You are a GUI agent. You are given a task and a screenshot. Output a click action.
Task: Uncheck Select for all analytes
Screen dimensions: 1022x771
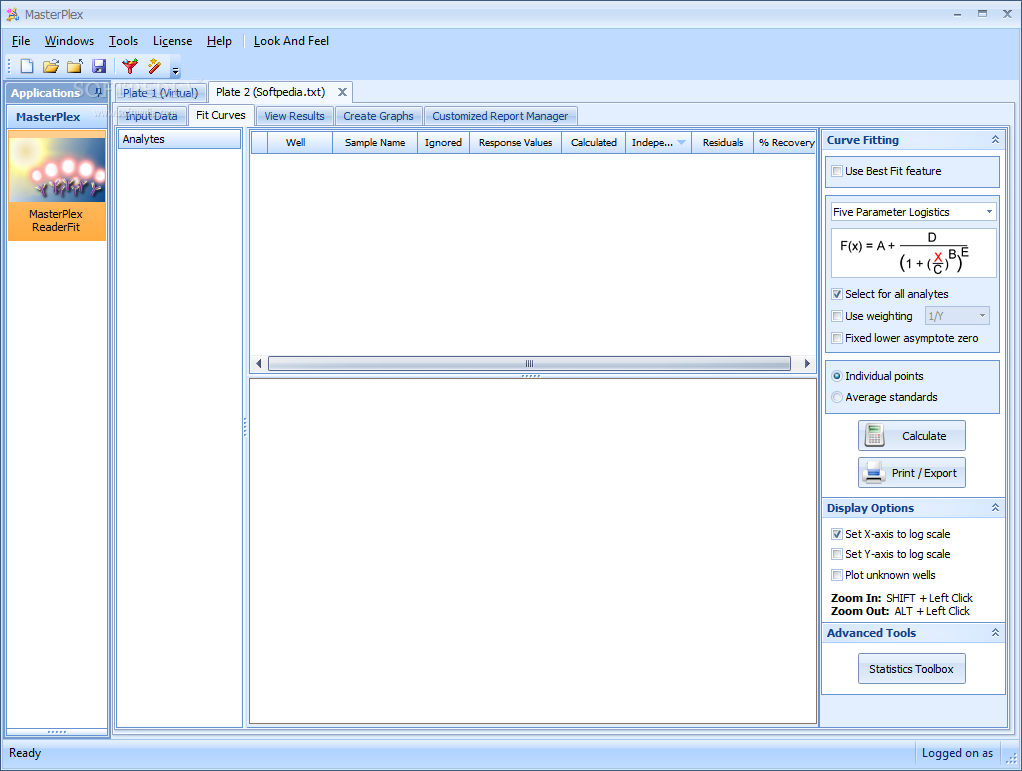(x=837, y=294)
